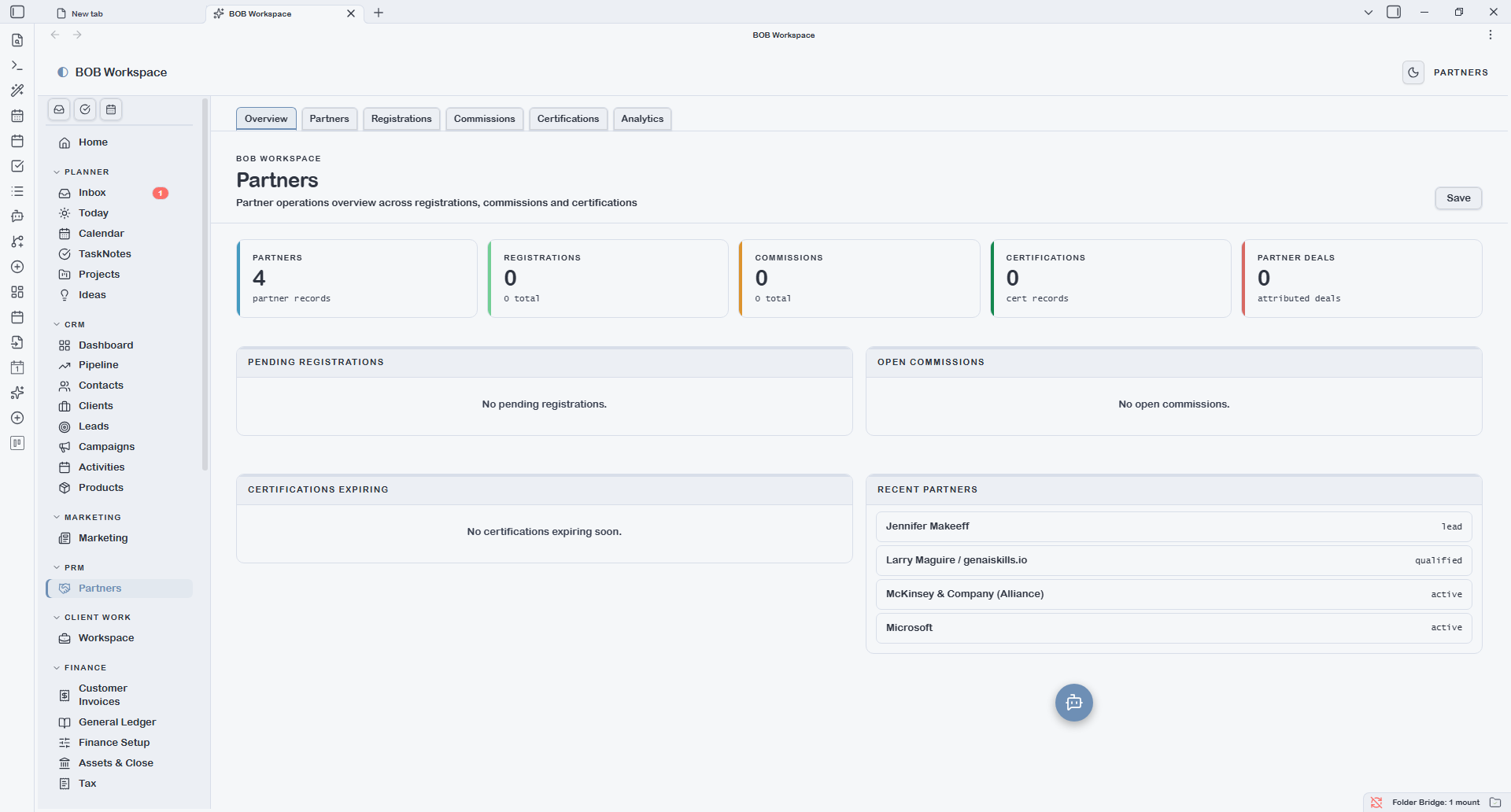
Task: Open the Inbox sidebar item
Action: (x=120, y=193)
